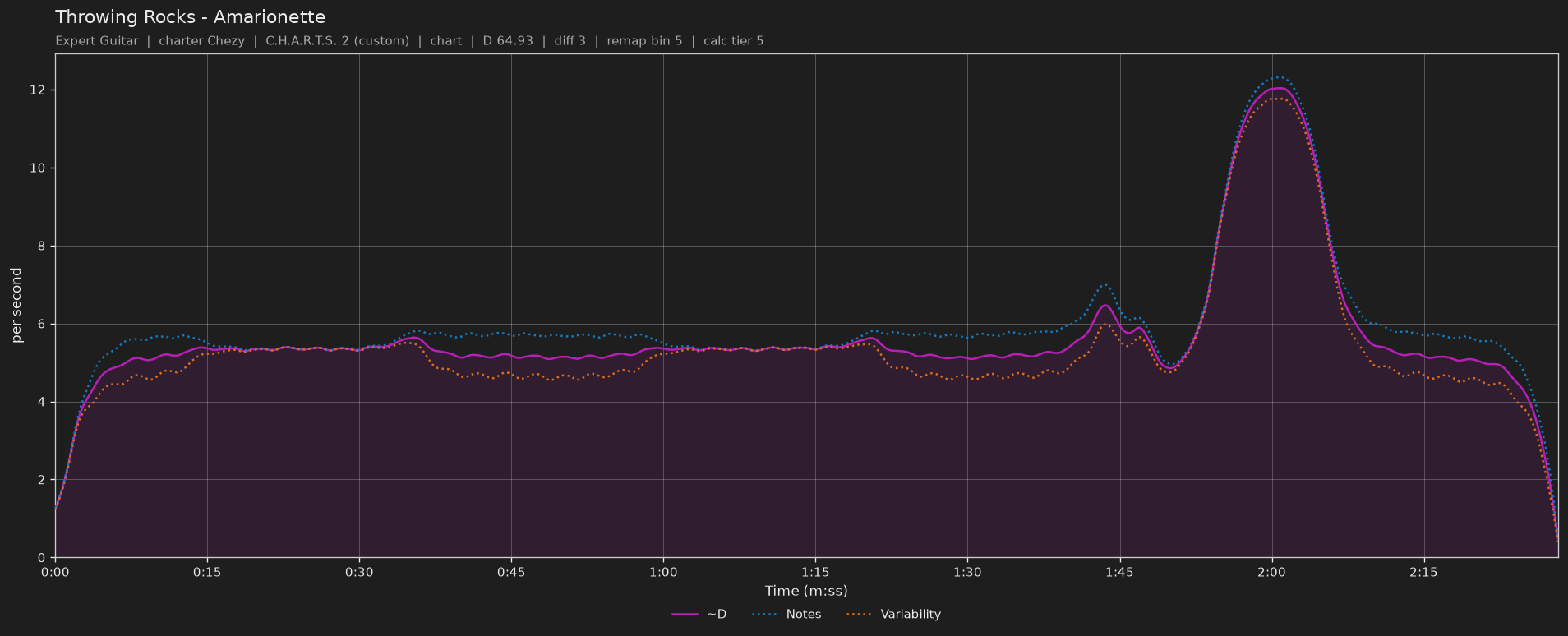Click the 1:00 x-axis tick label
1568x636 pixels.
tap(663, 572)
